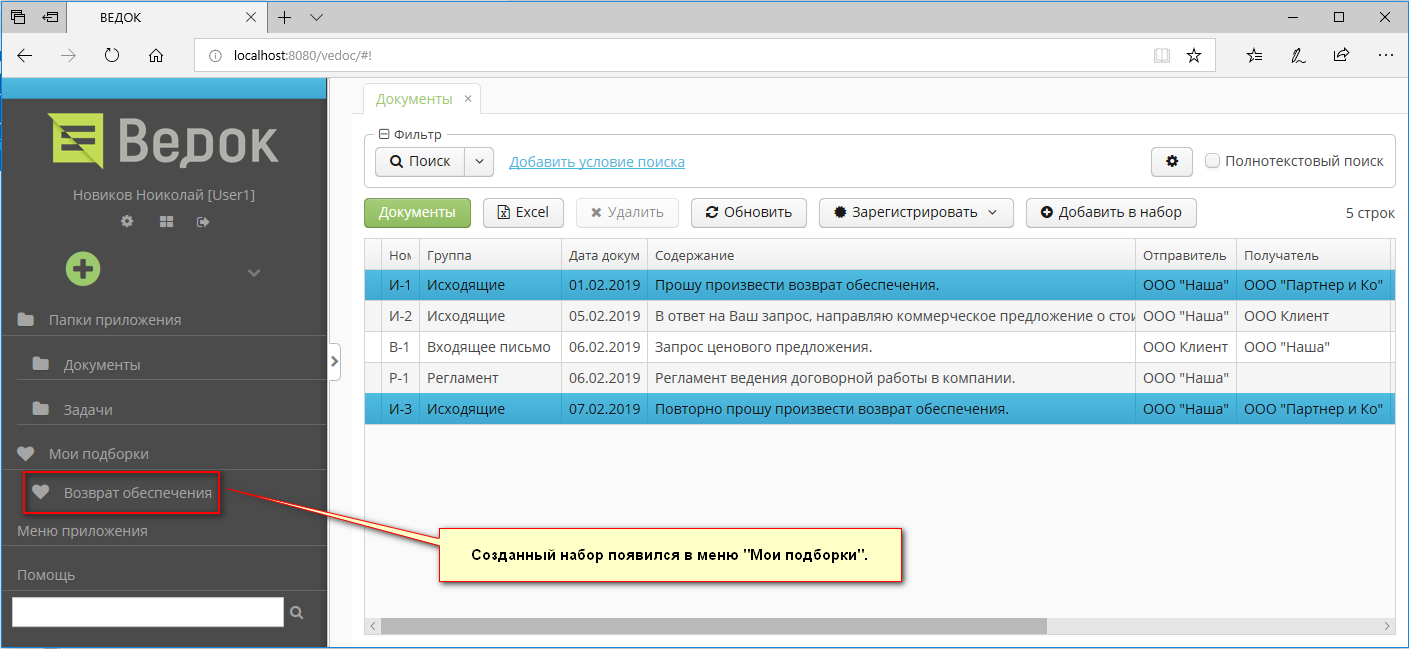Click the green plus create button
Image resolution: width=1409 pixels, height=649 pixels.
point(83,269)
